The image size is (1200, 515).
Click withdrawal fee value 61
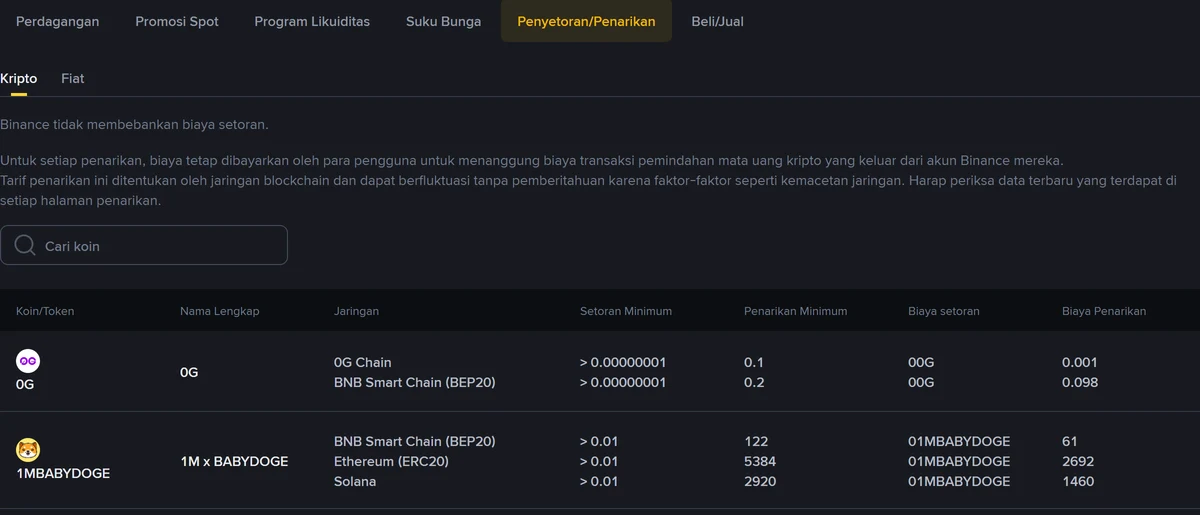tap(1070, 441)
